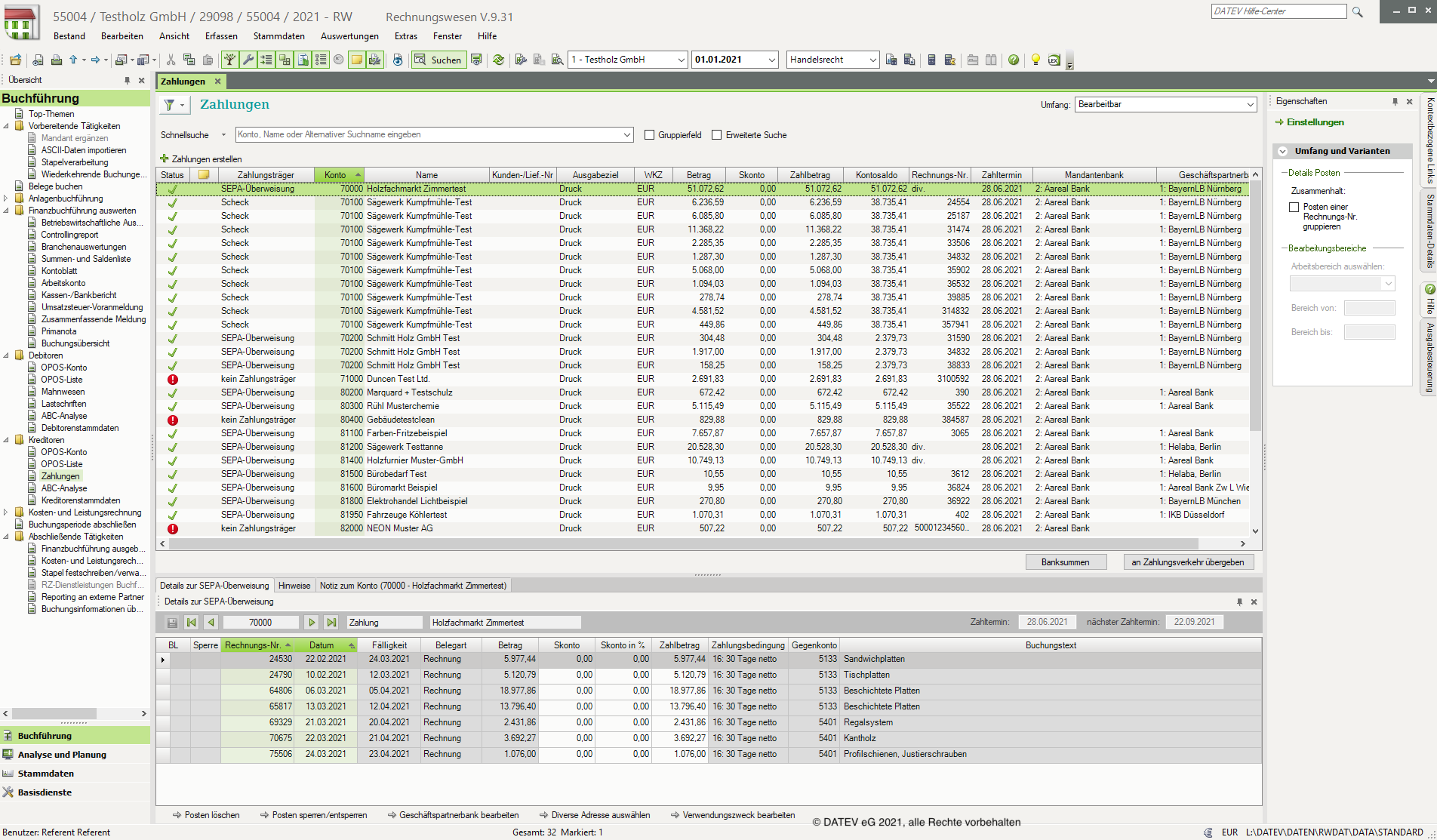Viewport: 1437px width, 840px height.
Task: Click the print icon in the toolbar
Action: pyautogui.click(x=56, y=60)
